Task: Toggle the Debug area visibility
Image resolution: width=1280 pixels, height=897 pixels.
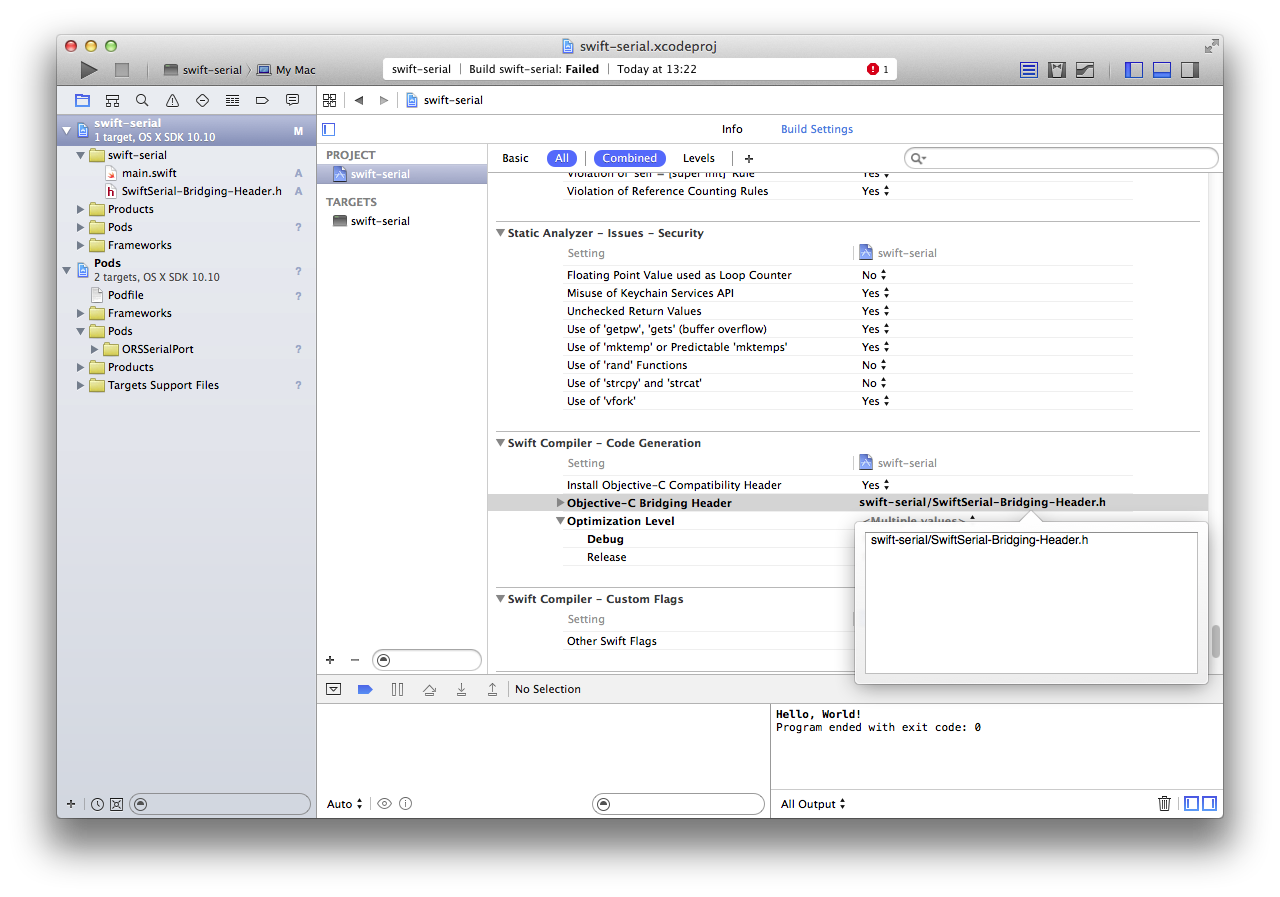Action: click(1162, 70)
